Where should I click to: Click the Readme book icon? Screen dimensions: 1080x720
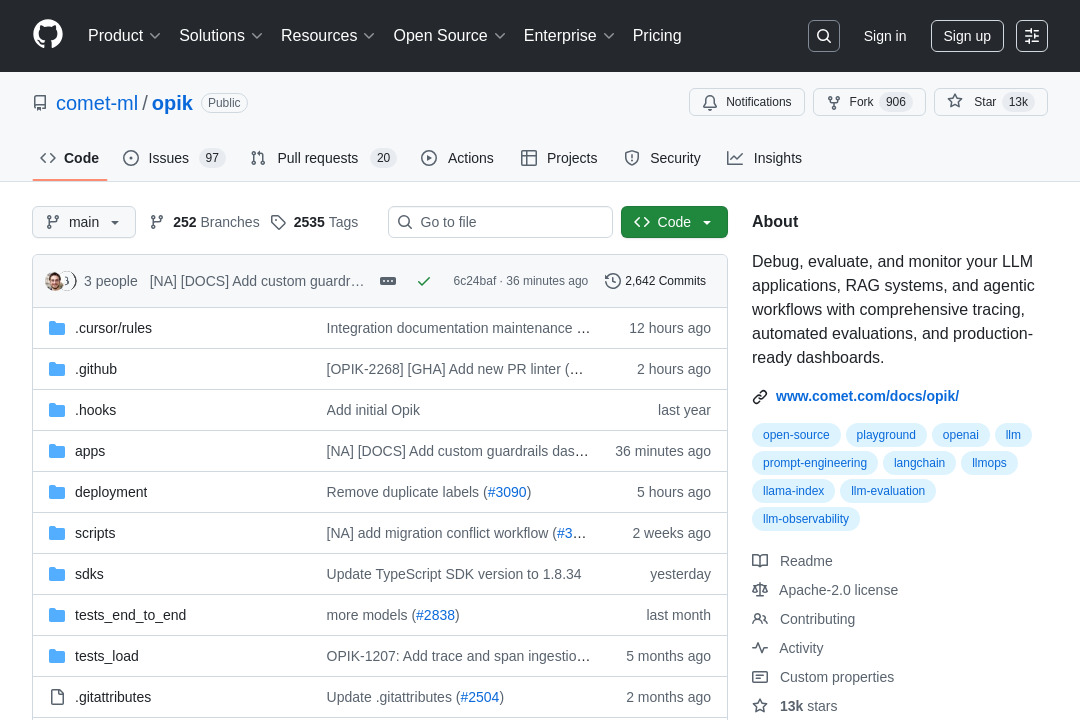click(x=760, y=561)
